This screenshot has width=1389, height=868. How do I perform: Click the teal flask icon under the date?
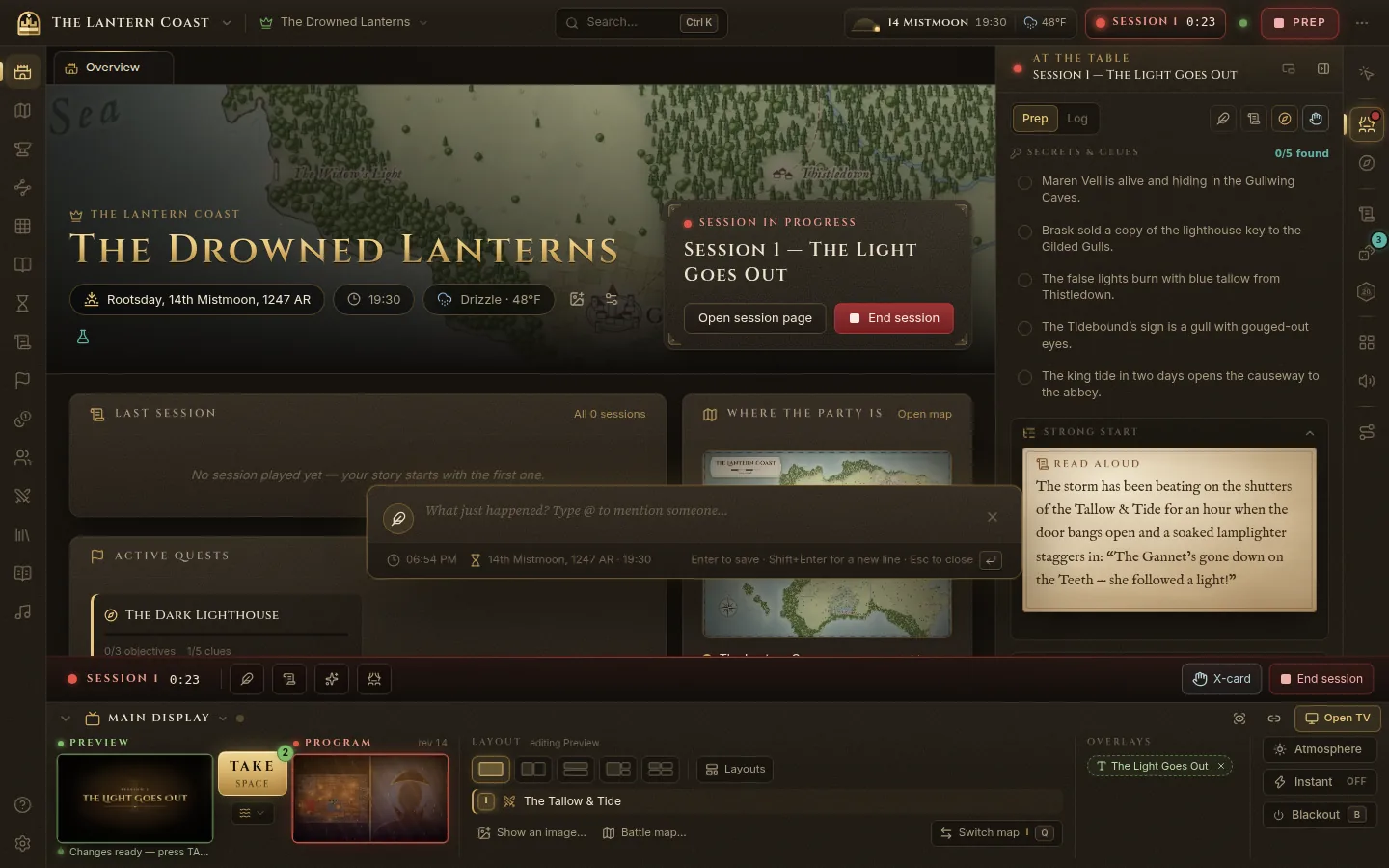(x=83, y=337)
